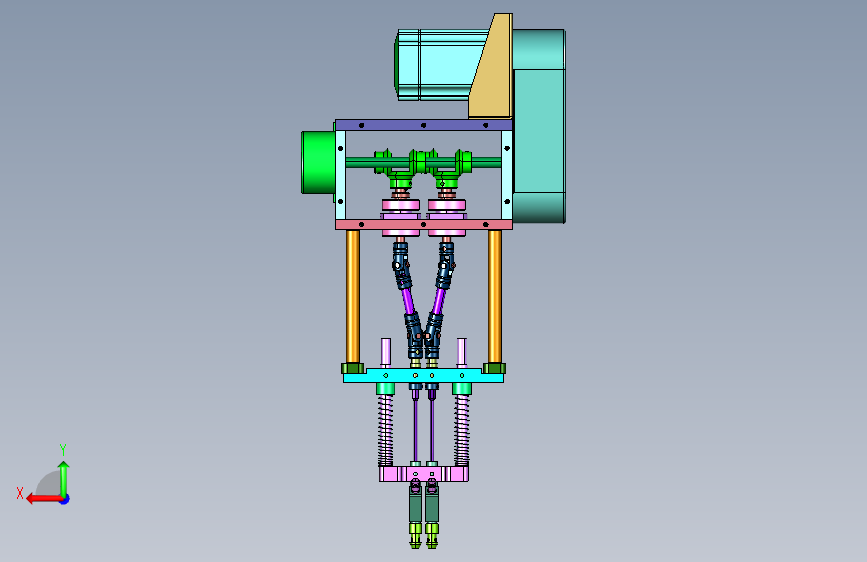This screenshot has height=562, width=867.
Task: Select the left short pink pin above cyan plate
Action: (x=386, y=352)
